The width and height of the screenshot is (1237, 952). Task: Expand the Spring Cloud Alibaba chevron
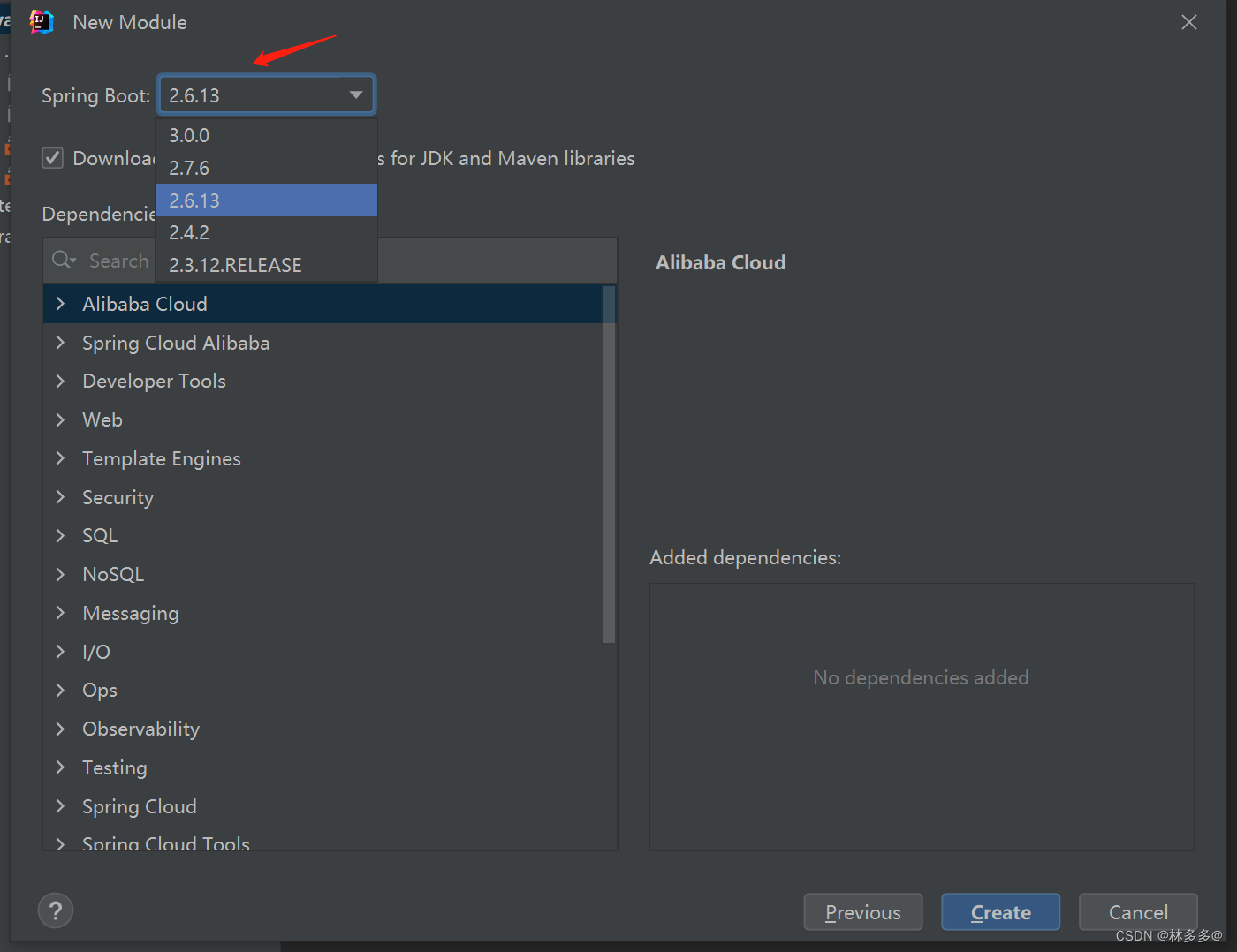(60, 343)
